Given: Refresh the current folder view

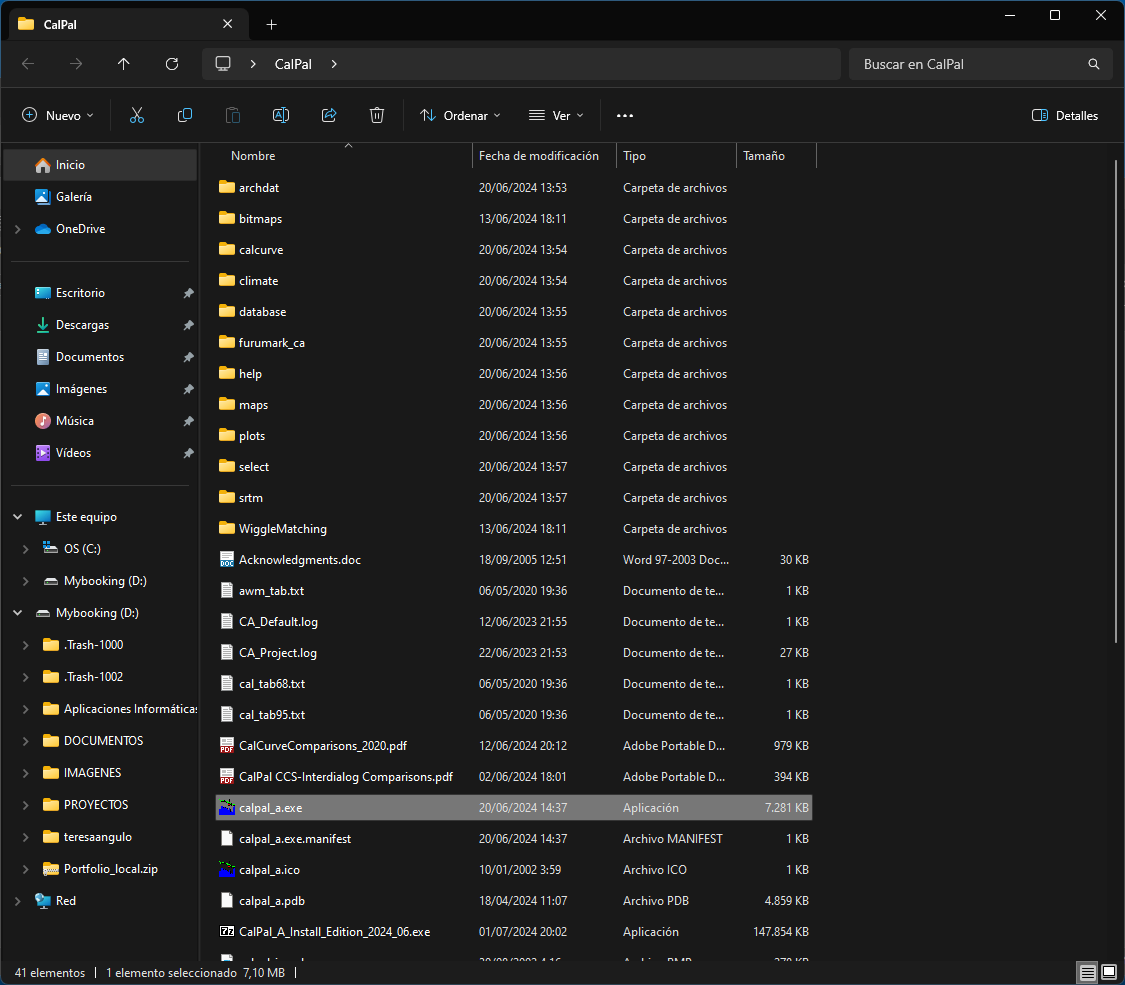Looking at the screenshot, I should [x=172, y=64].
